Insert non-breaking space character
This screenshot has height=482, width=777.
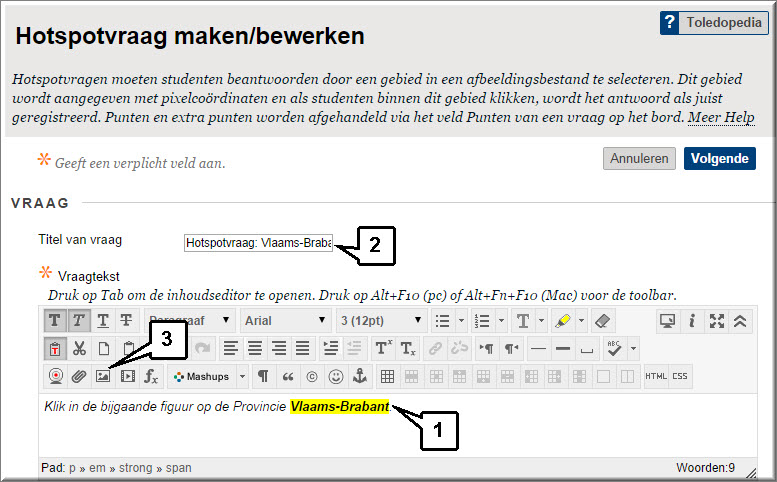click(587, 349)
